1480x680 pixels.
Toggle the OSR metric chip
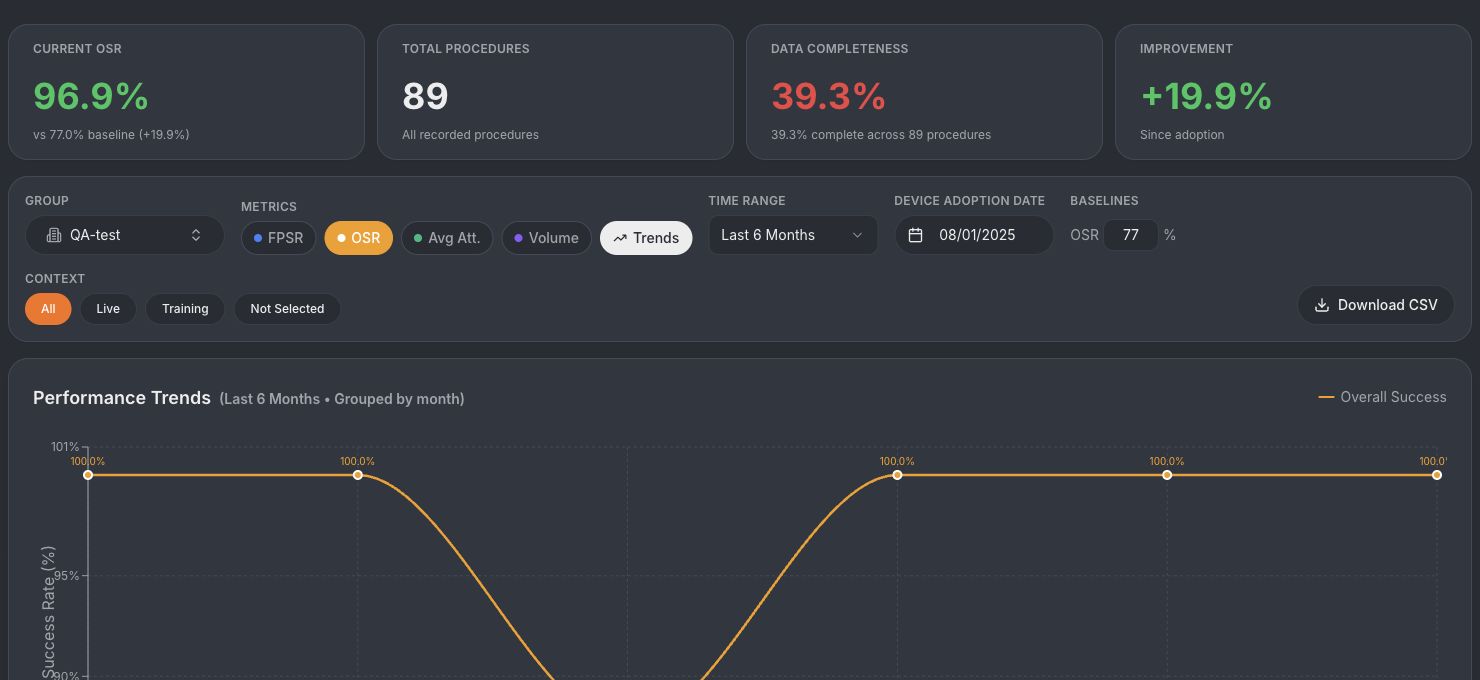point(359,238)
